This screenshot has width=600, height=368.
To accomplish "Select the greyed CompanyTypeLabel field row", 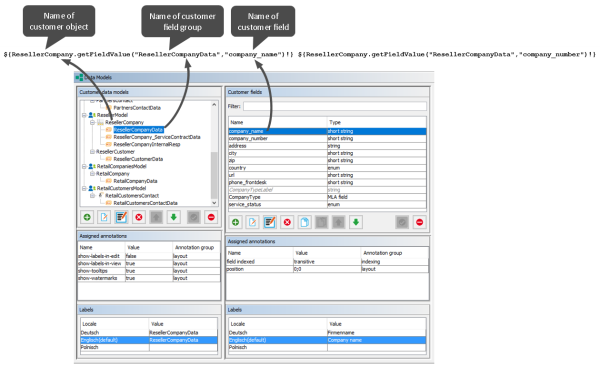I will click(x=327, y=190).
